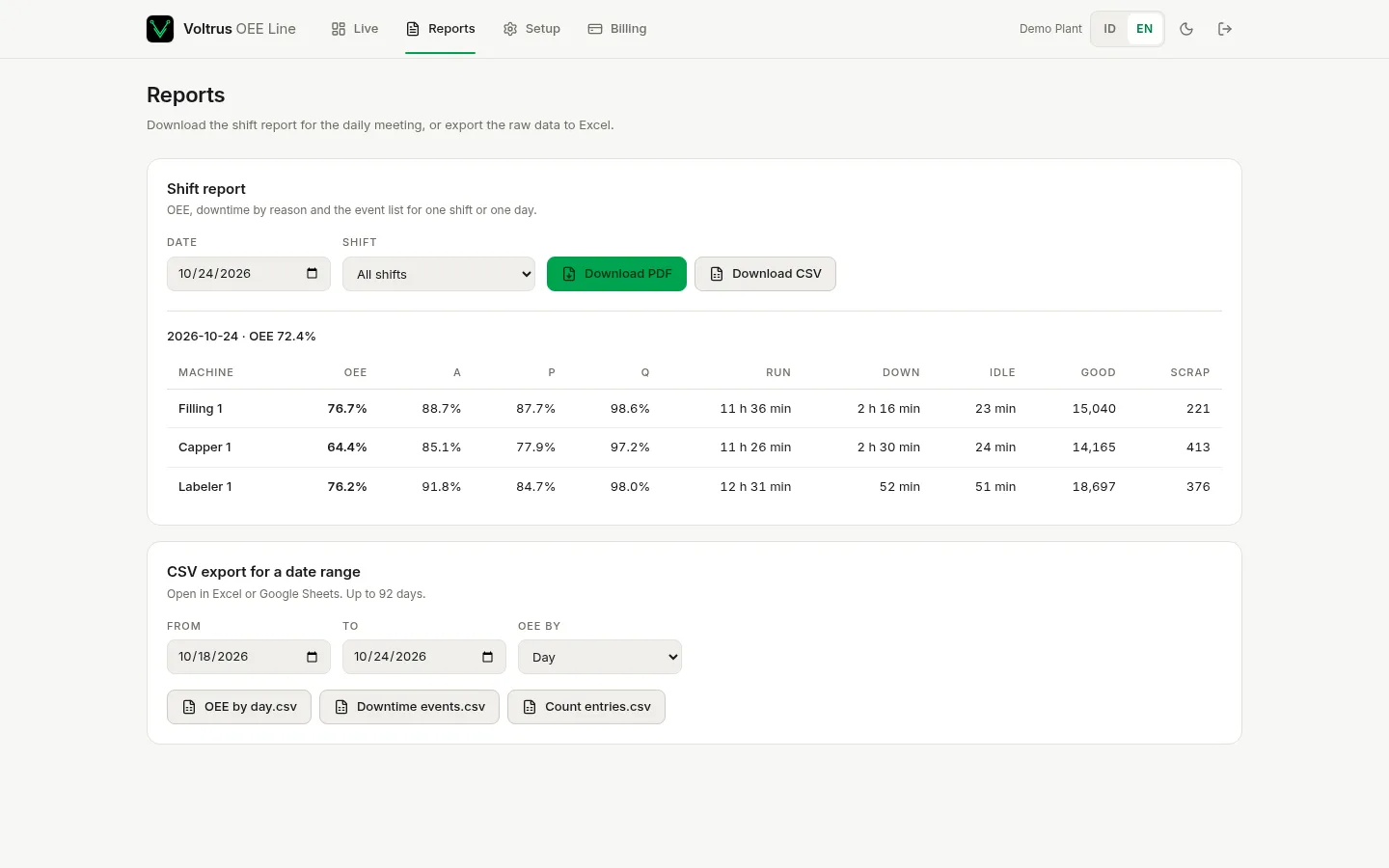The width and height of the screenshot is (1389, 868).
Task: Click the 413 scrap value
Action: [1198, 448]
